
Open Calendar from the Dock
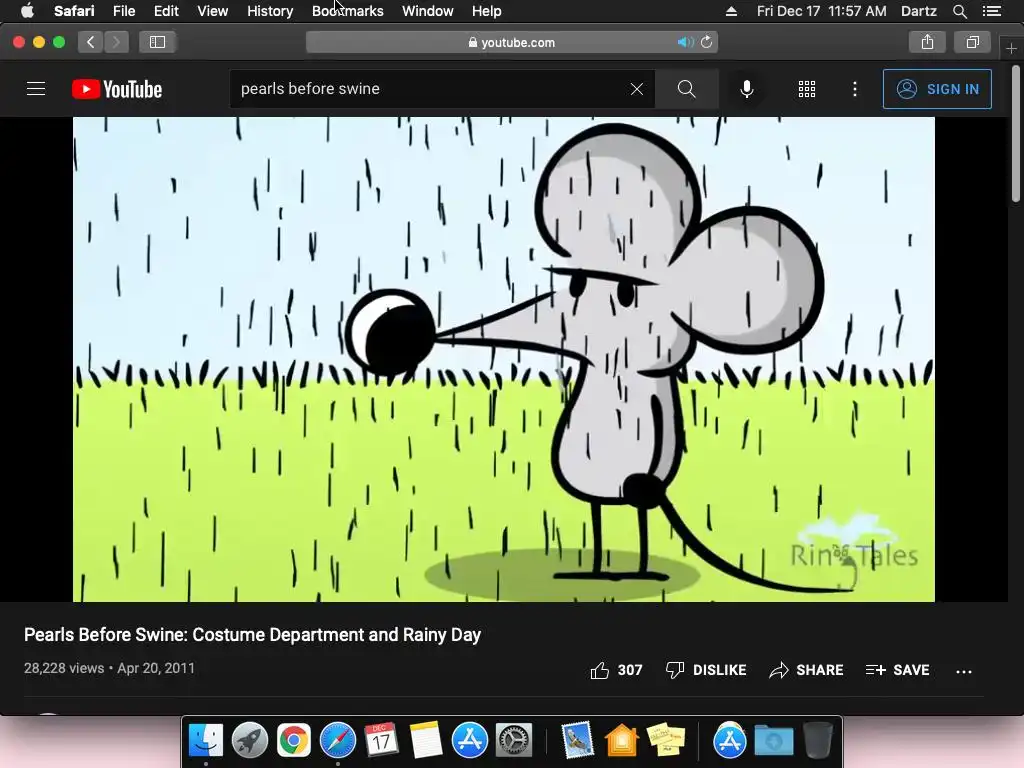click(x=381, y=741)
